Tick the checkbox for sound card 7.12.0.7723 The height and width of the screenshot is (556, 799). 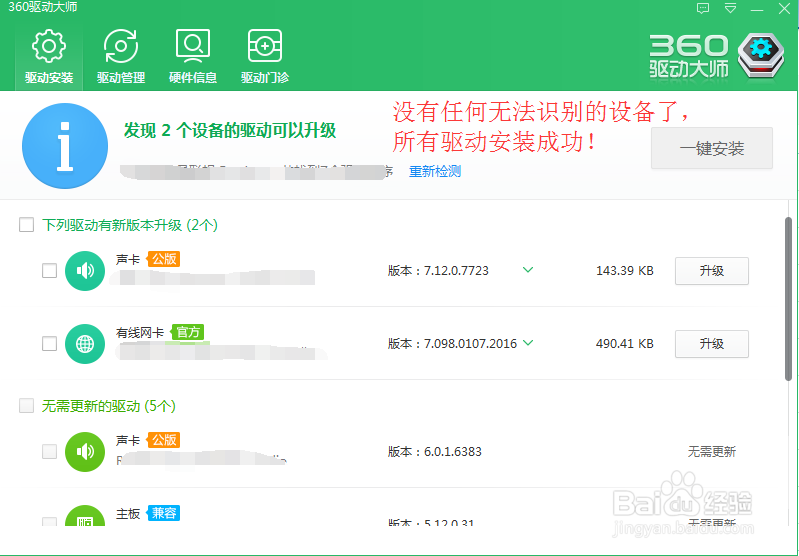coord(49,271)
